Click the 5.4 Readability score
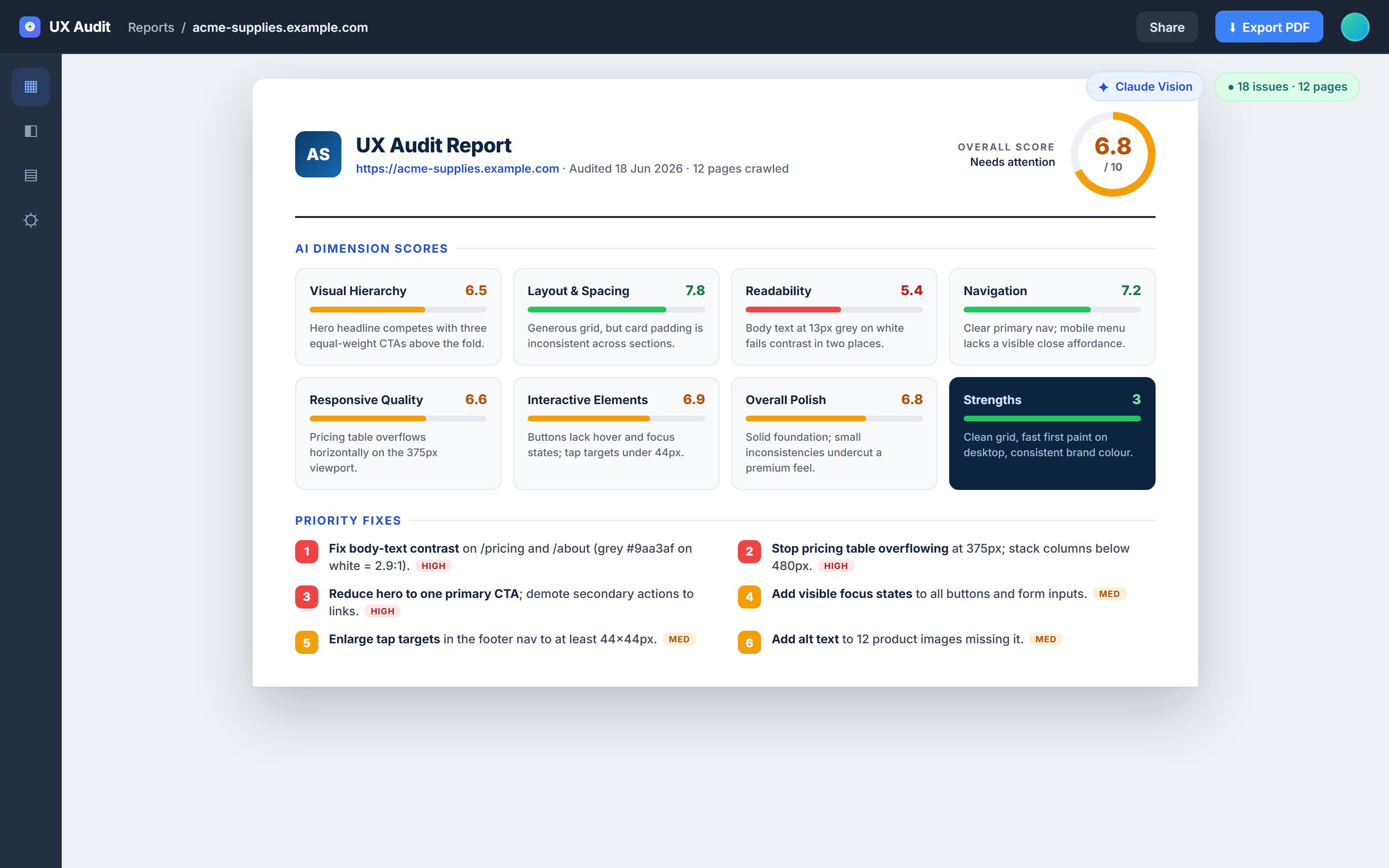The width and height of the screenshot is (1389, 868). 912,290
